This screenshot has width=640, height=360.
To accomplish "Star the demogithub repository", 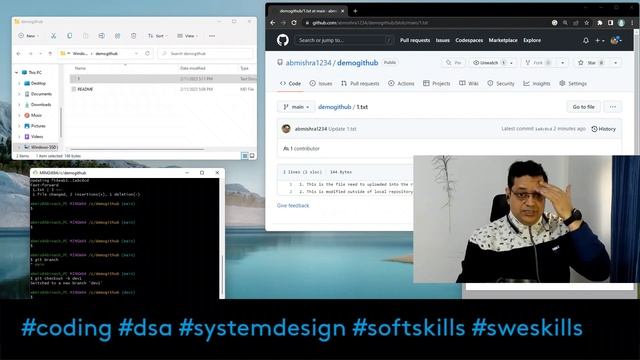I will [x=592, y=63].
